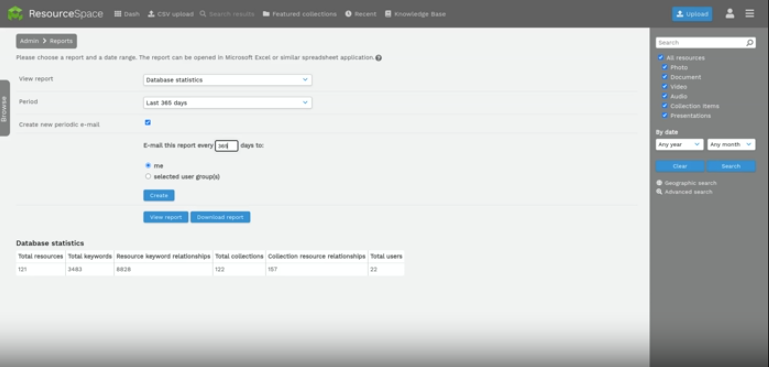Uncheck the Video resource type checkbox

click(x=665, y=86)
